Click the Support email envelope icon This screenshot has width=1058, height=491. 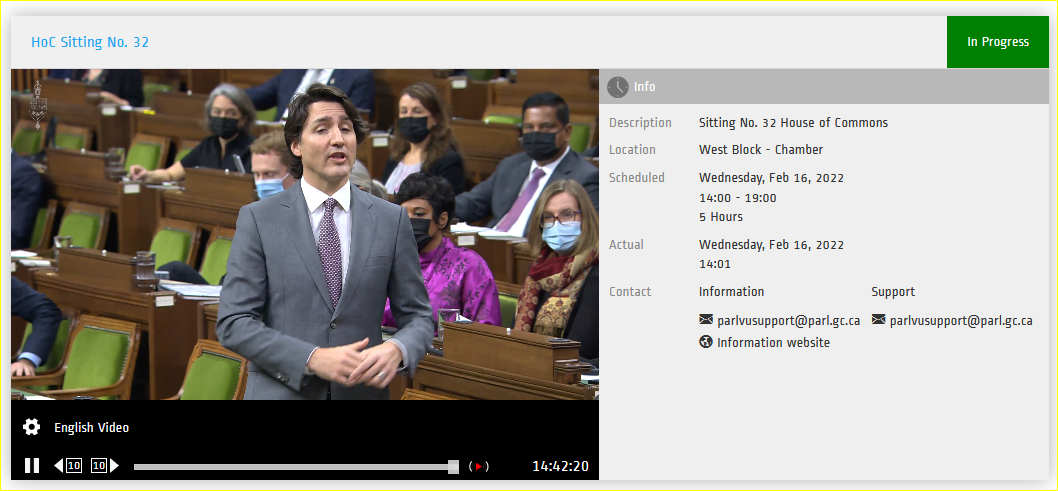pyautogui.click(x=879, y=319)
